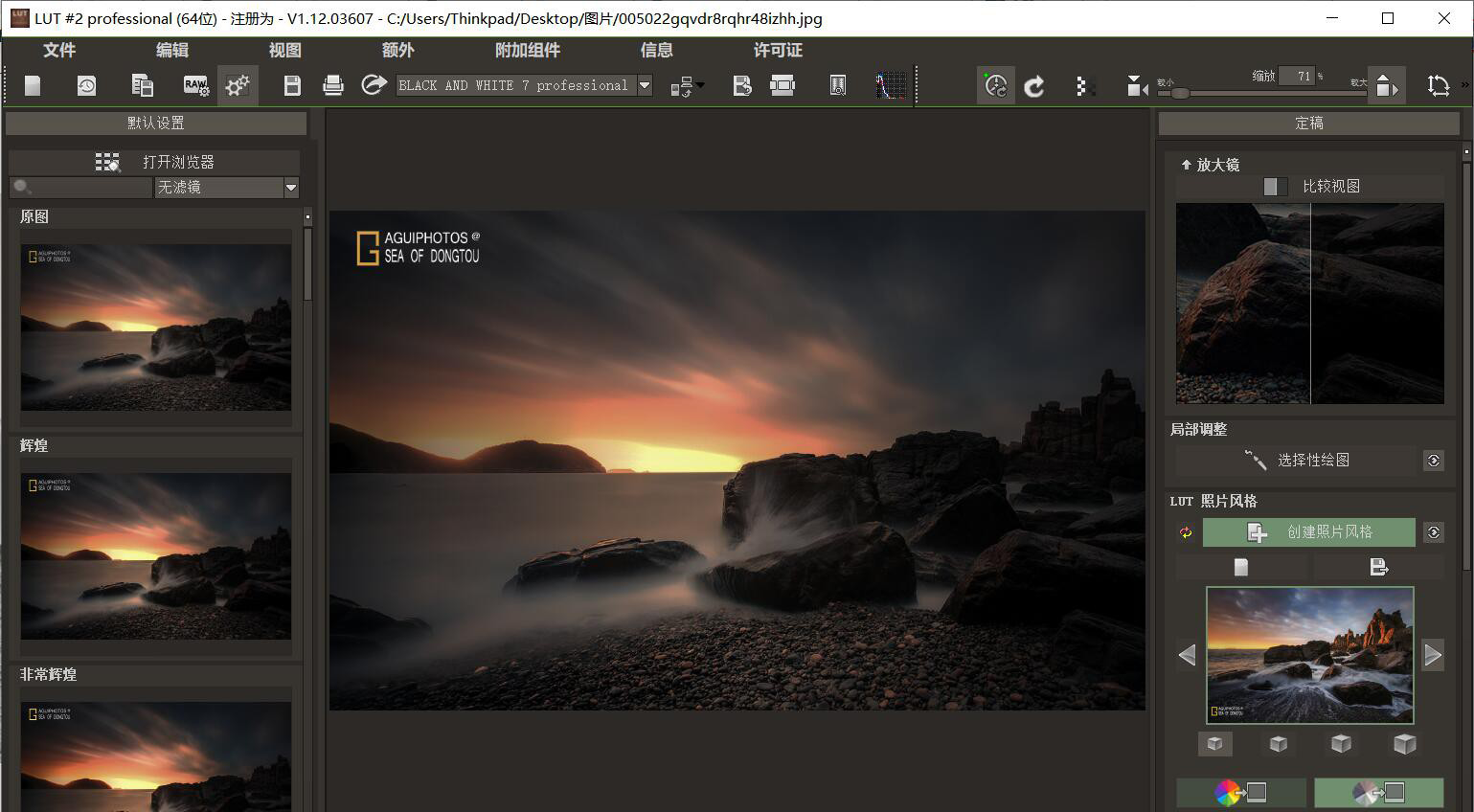Click the zoom slider handle

[x=1180, y=93]
